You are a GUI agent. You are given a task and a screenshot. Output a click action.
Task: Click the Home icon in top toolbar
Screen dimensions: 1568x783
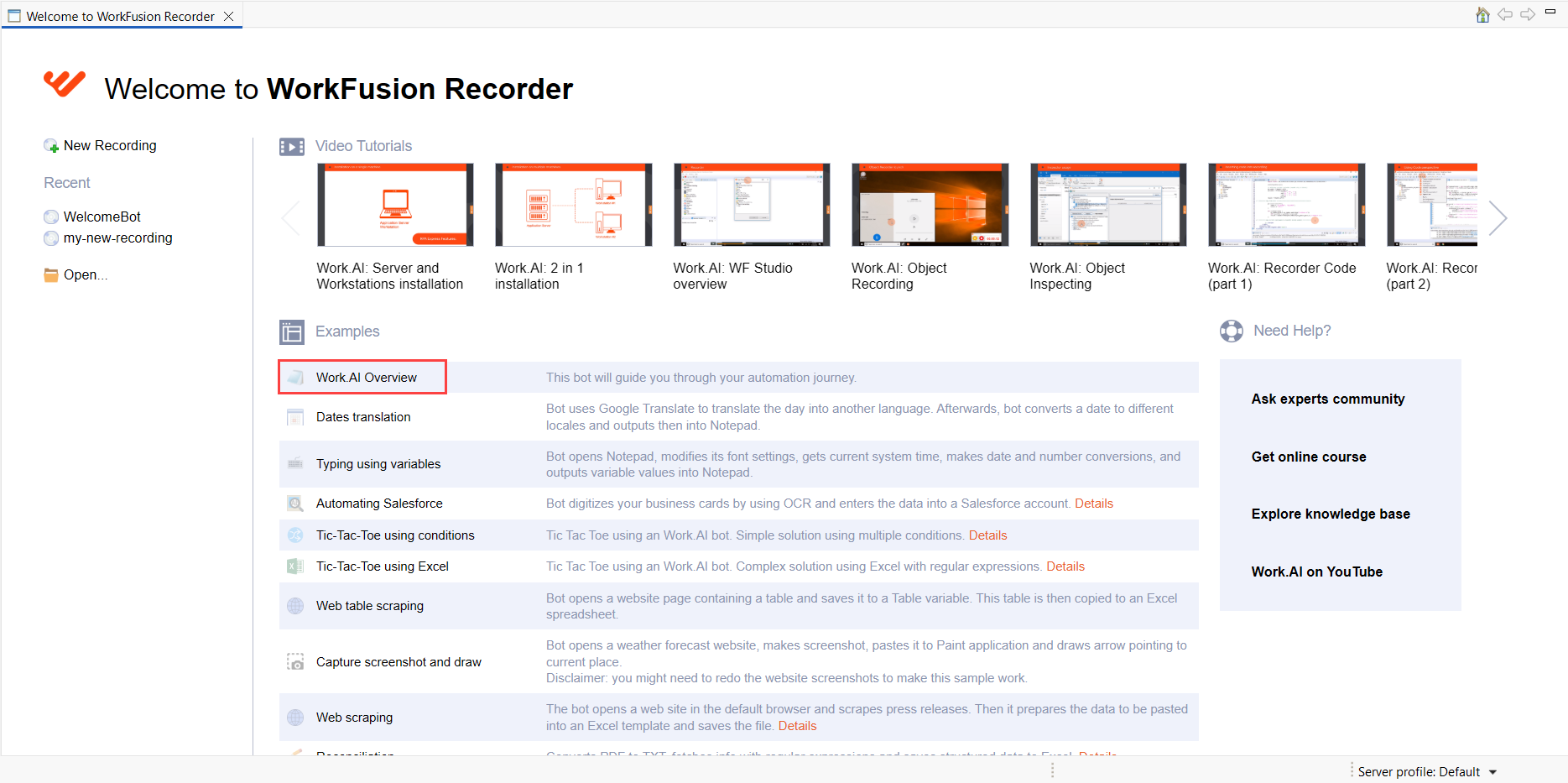pyautogui.click(x=1482, y=14)
